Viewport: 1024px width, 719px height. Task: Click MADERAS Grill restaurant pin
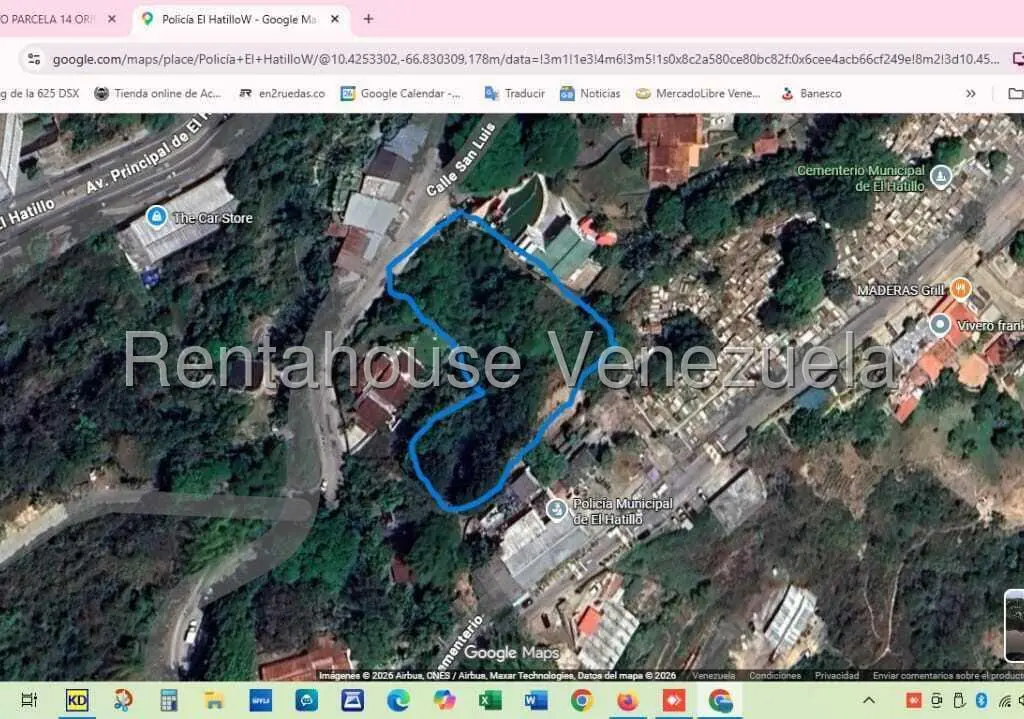959,288
